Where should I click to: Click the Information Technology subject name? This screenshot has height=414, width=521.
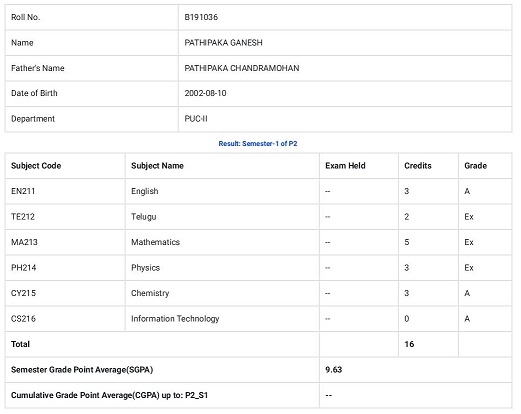175,319
